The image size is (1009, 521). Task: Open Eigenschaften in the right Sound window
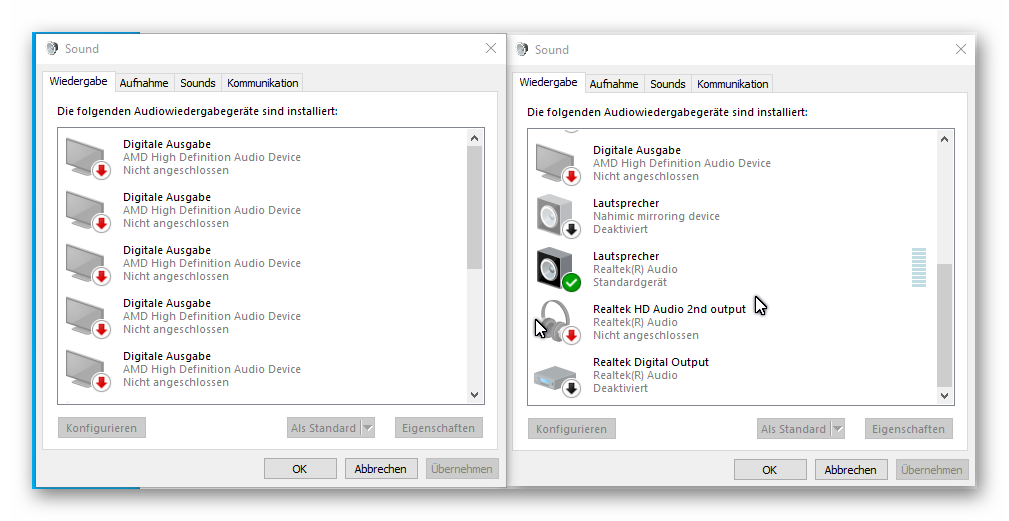[909, 429]
